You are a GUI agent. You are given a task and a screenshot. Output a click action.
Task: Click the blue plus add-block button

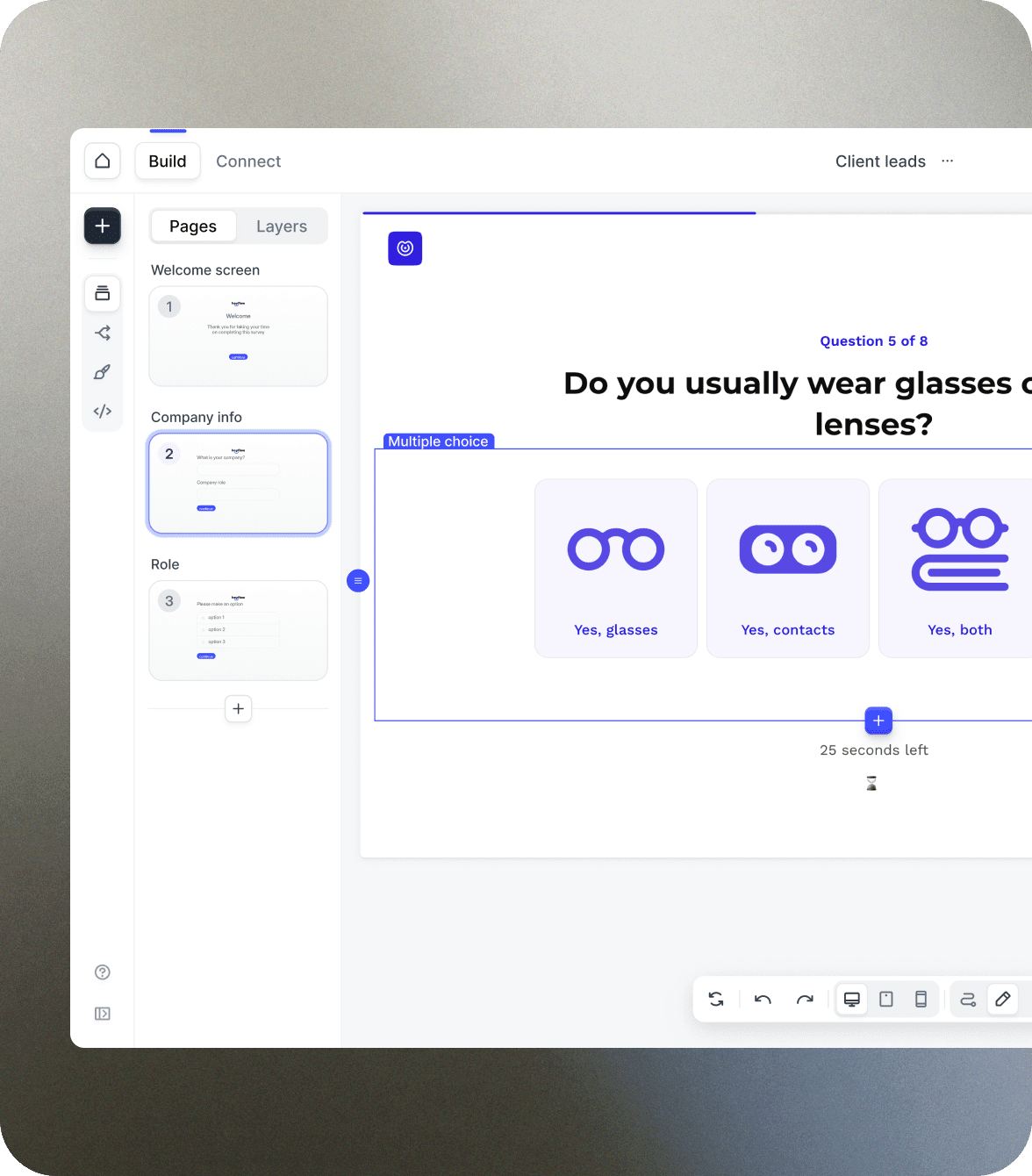pos(878,721)
